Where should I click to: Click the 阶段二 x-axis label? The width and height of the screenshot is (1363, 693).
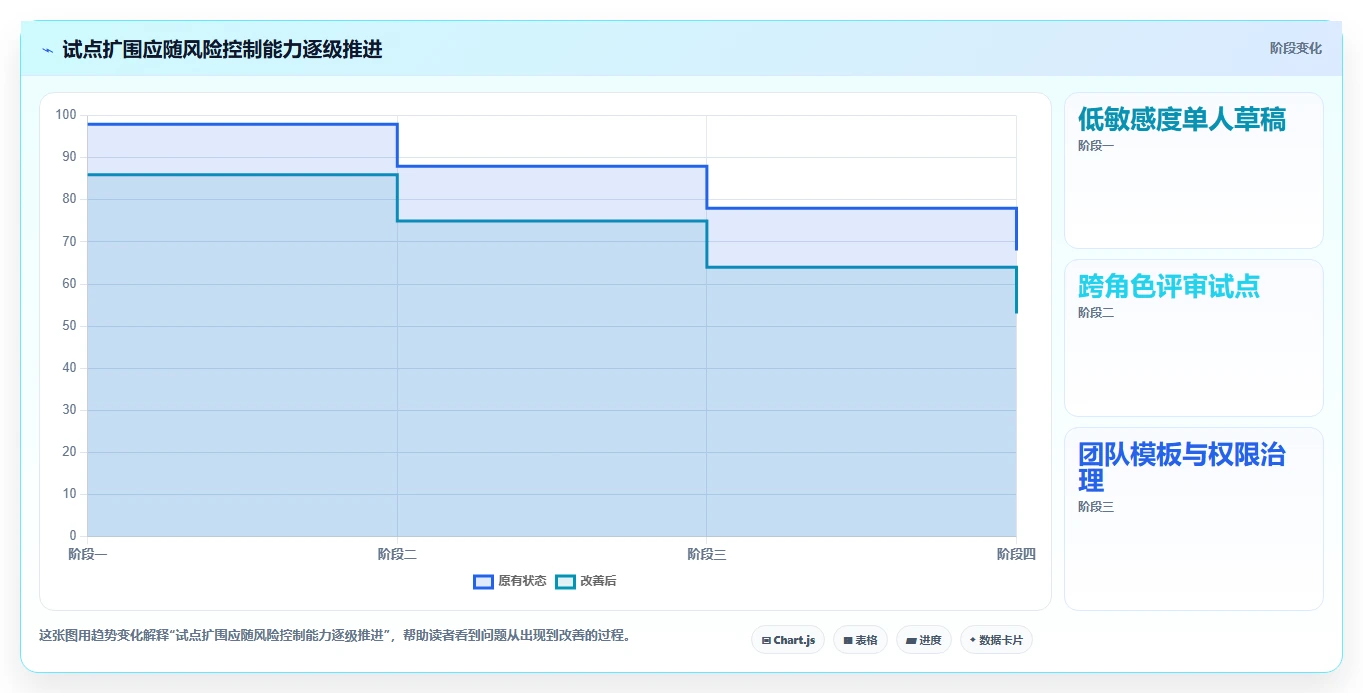(397, 554)
